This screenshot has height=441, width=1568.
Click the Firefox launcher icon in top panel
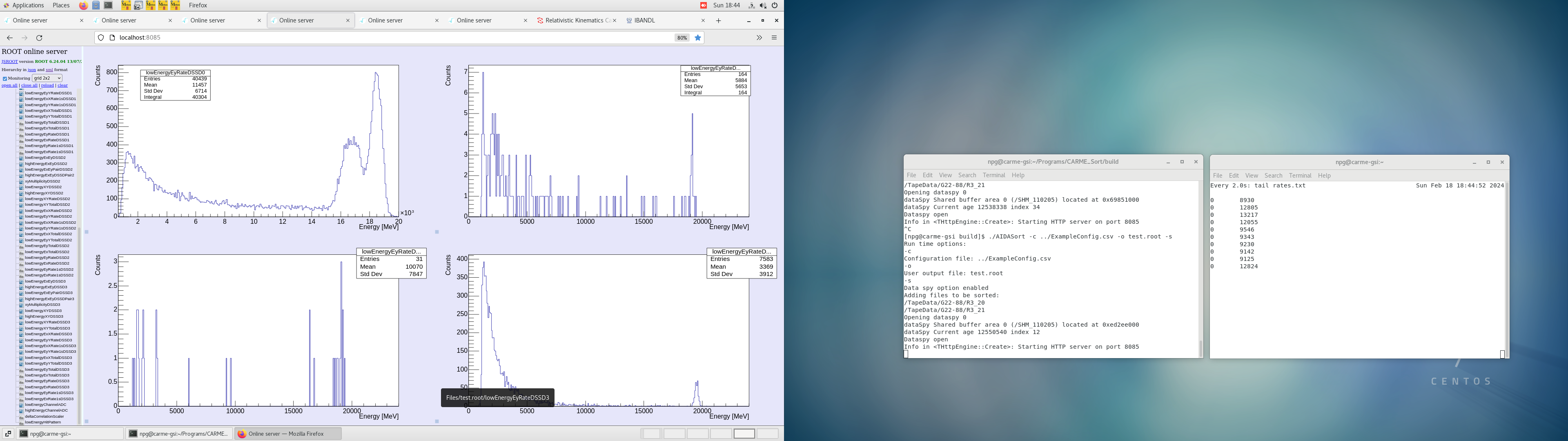click(83, 5)
